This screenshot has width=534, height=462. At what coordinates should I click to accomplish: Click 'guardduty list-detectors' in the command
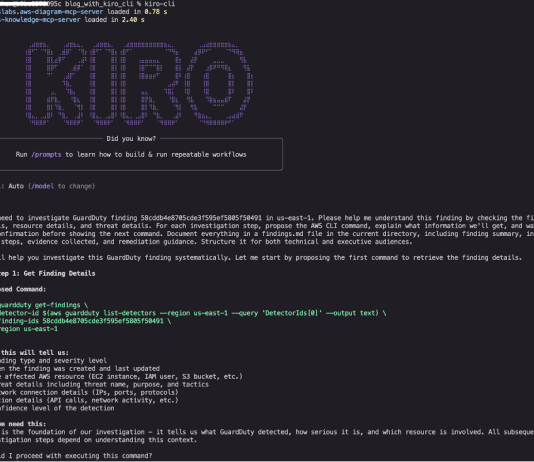pos(110,313)
